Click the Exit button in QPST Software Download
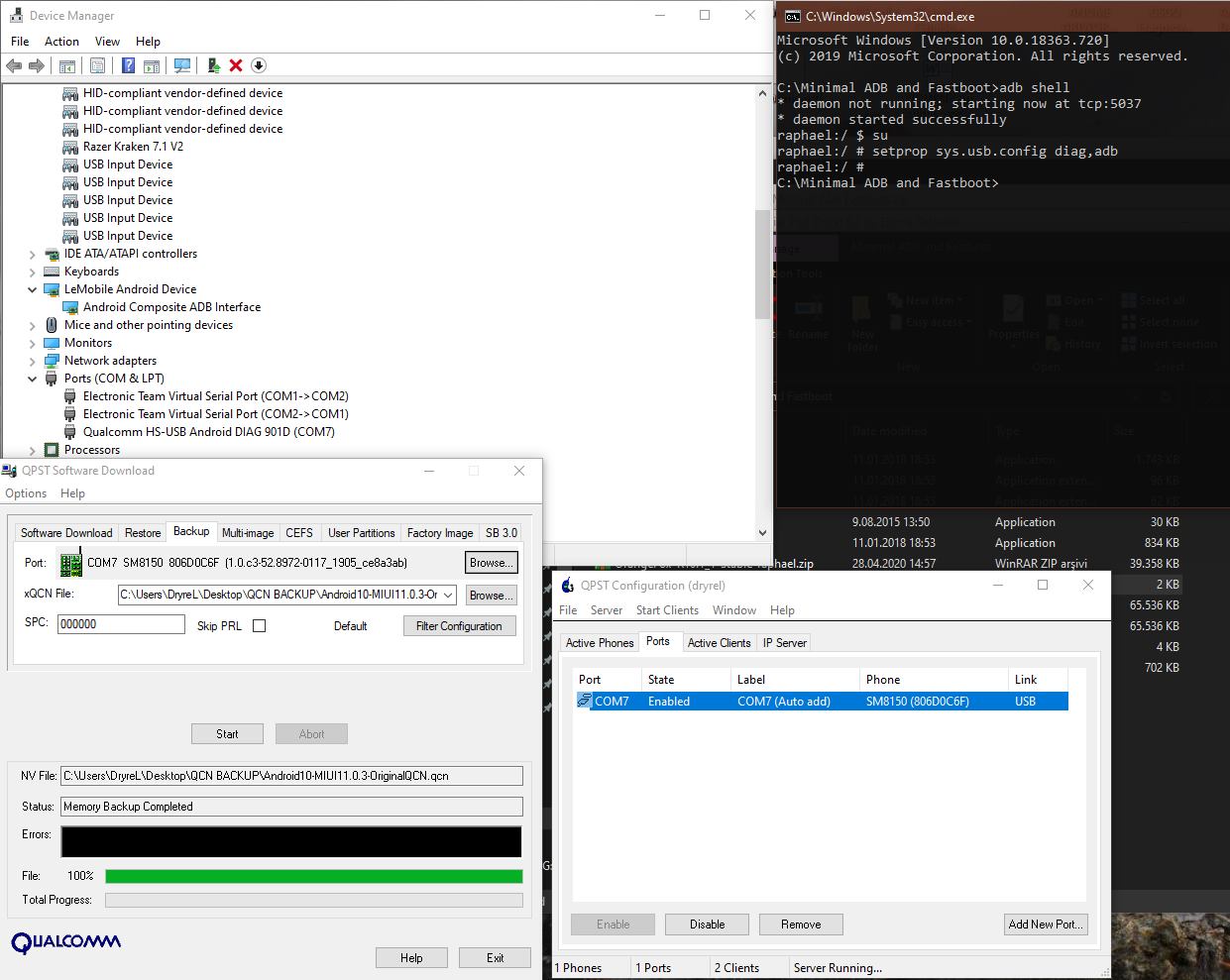The image size is (1230, 980). [x=495, y=958]
